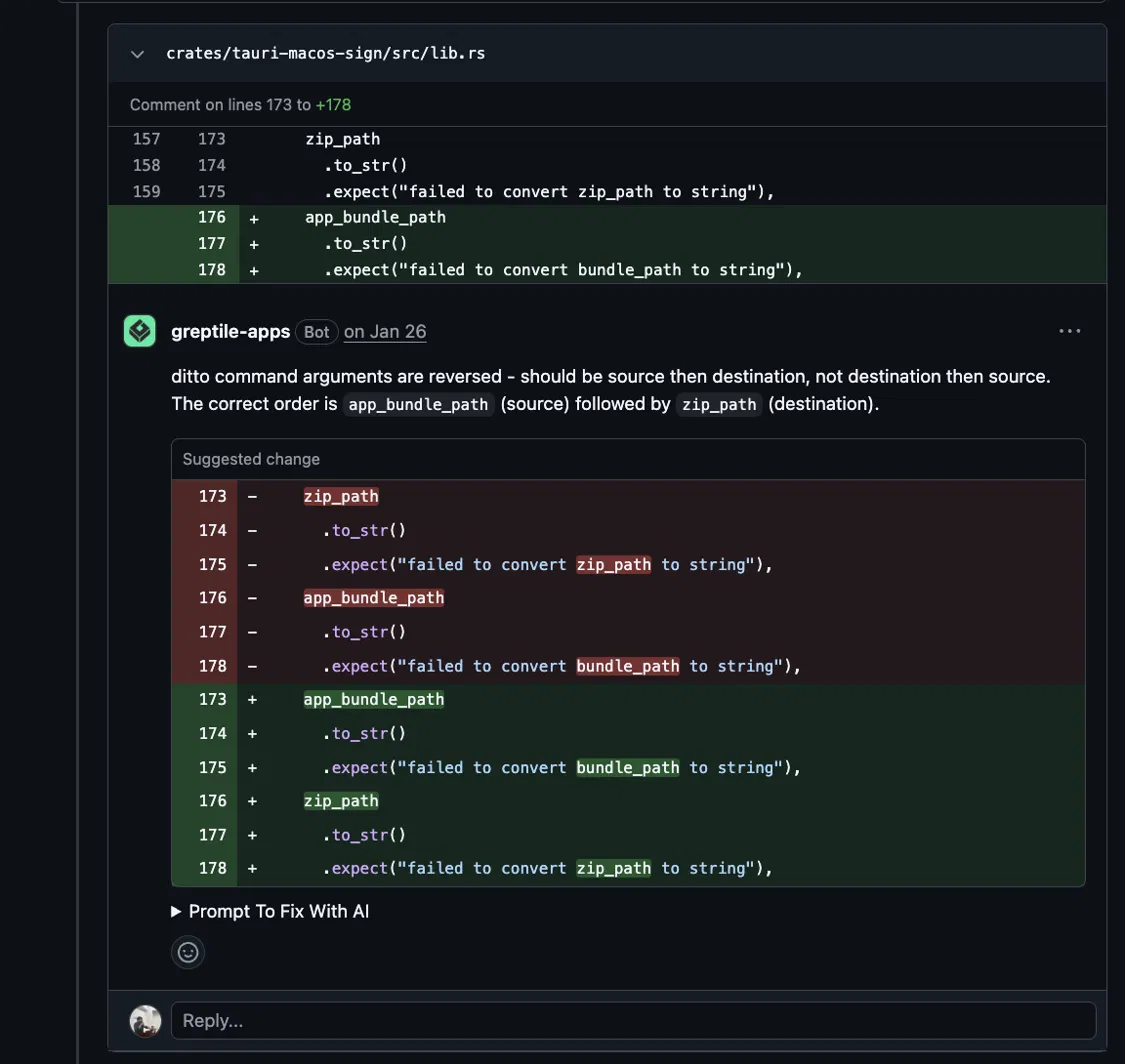
Task: Click the removed 'zip_path' on suggestion line 173
Action: pyautogui.click(x=341, y=496)
